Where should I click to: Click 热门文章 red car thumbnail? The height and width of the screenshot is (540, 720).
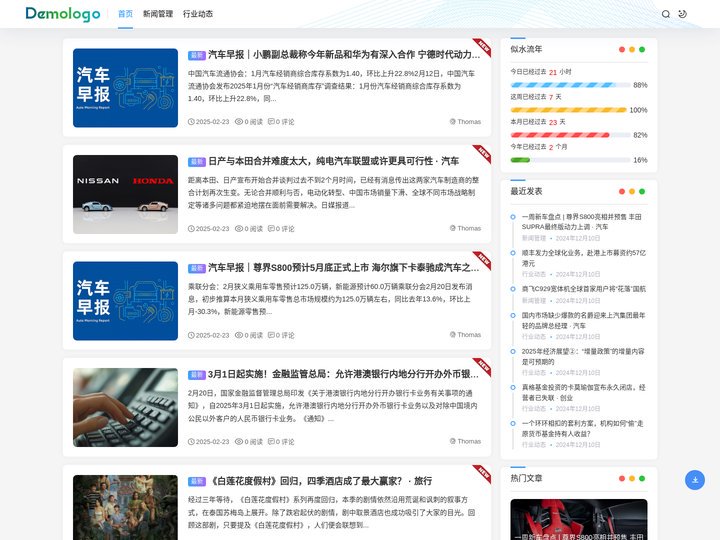pos(579,520)
